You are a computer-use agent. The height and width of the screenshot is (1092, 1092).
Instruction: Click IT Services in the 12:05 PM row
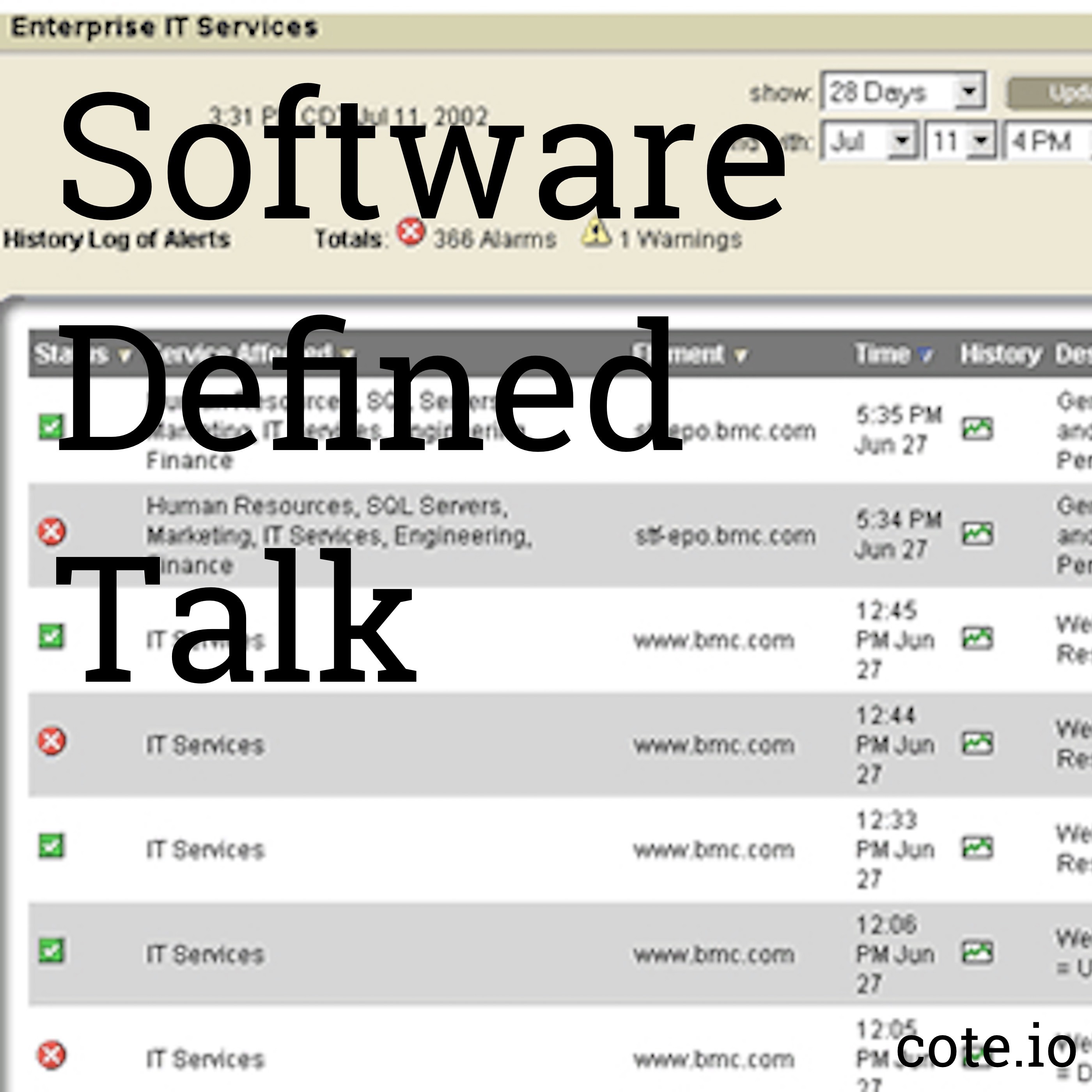(205, 1059)
